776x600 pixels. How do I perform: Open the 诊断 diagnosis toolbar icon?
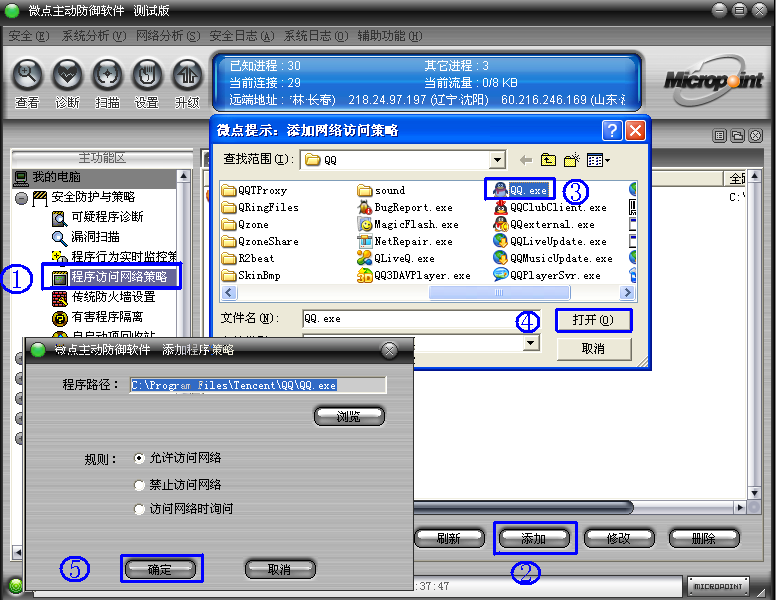pos(67,76)
